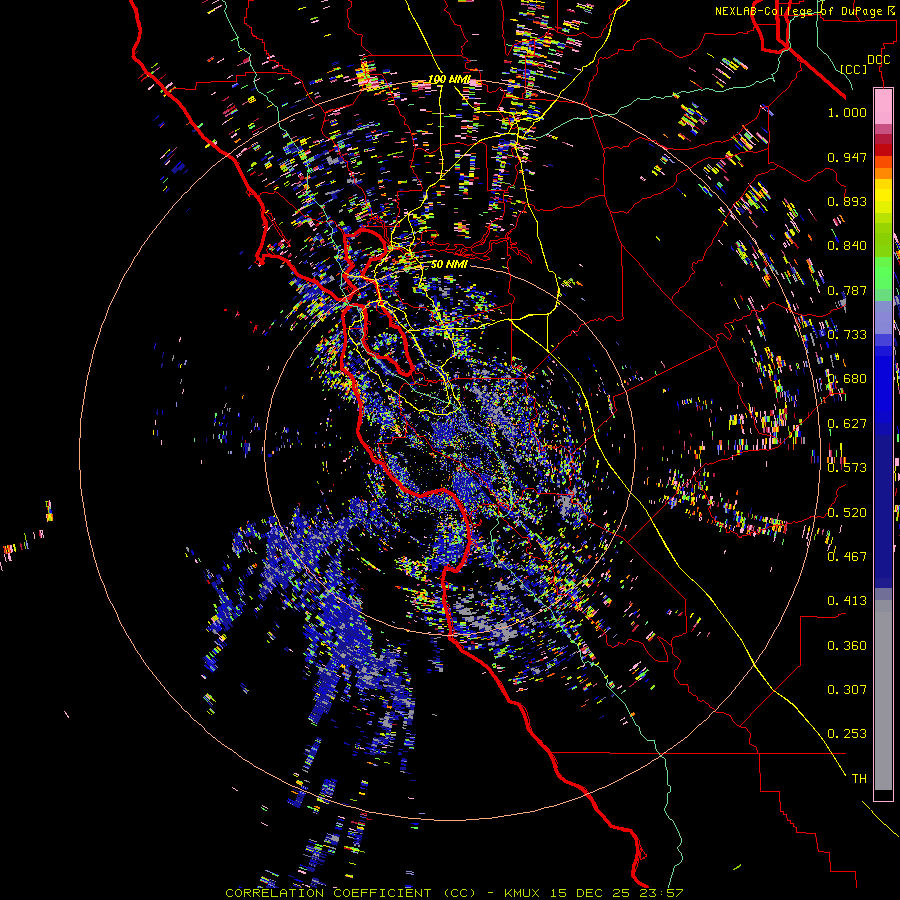Viewport: 900px width, 900px height.
Task: Click the 0.307 legend value
Action: (x=847, y=690)
